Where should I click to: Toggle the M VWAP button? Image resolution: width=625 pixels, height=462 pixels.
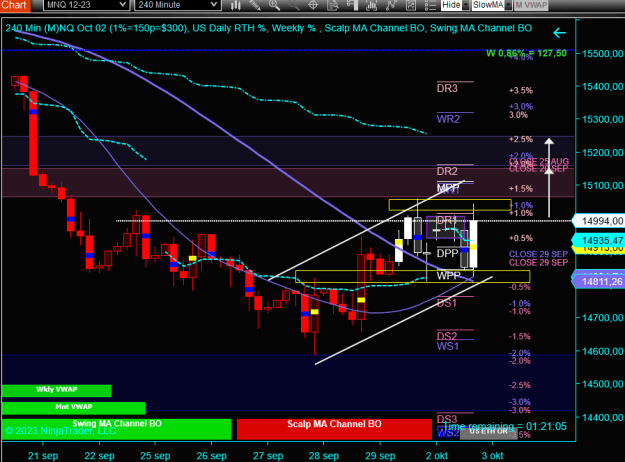coord(531,5)
